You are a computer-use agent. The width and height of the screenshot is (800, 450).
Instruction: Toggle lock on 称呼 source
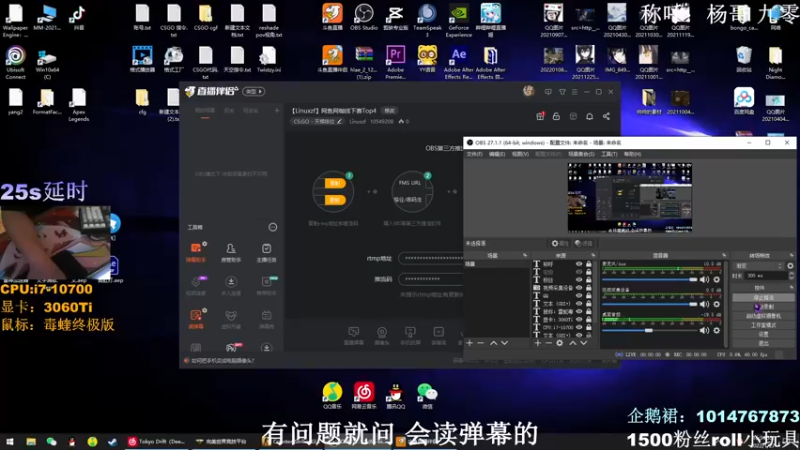tap(589, 264)
